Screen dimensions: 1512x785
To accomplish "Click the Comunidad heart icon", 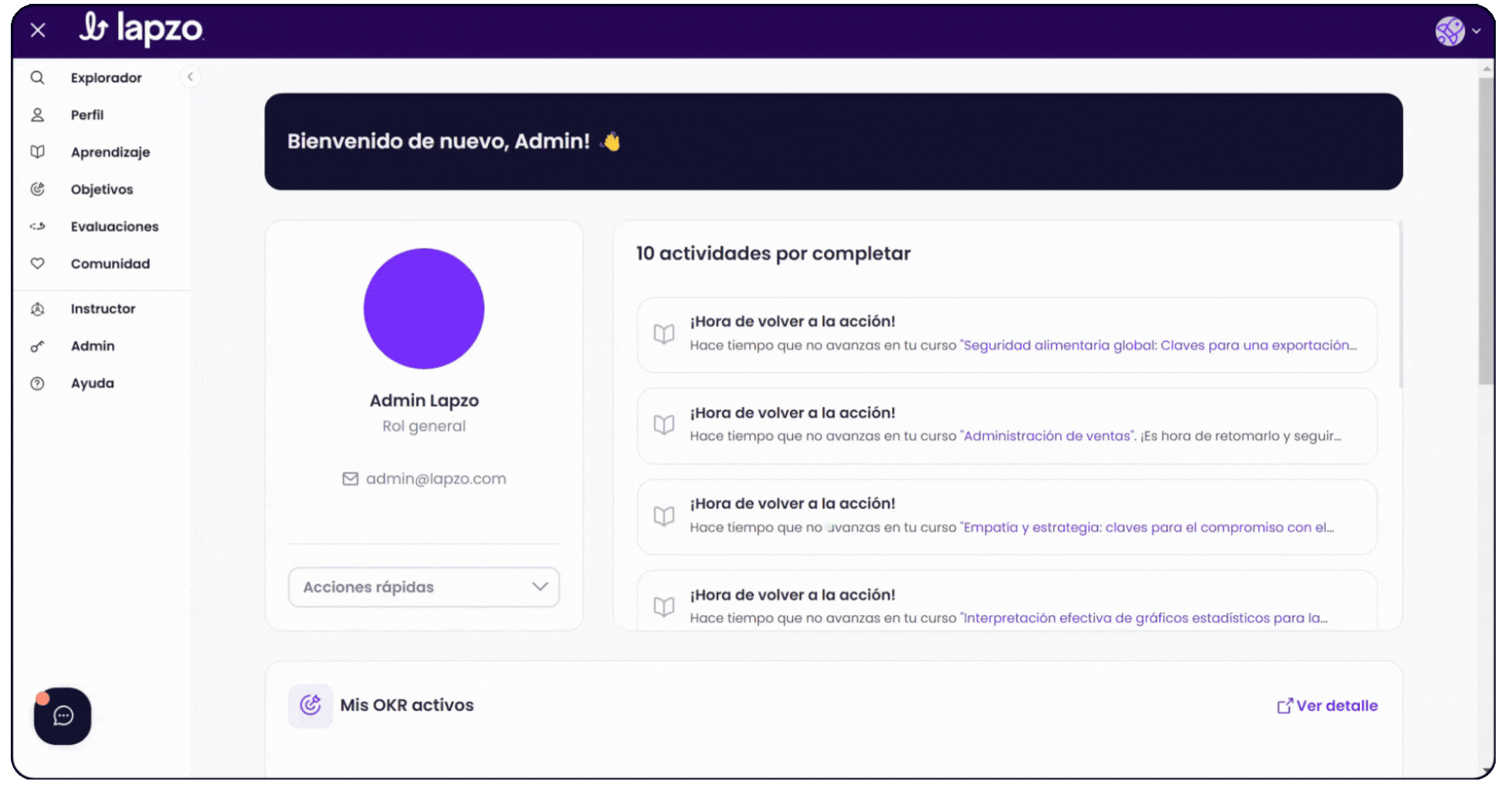I will 37,263.
